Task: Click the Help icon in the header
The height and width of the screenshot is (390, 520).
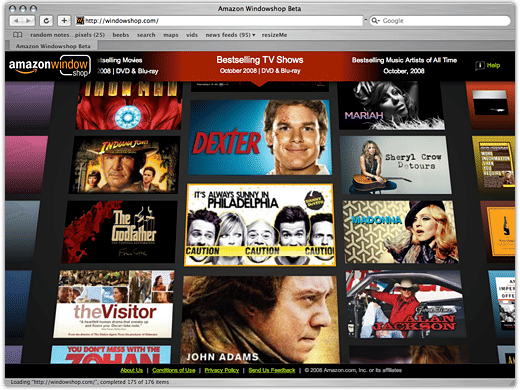Action: coord(479,65)
